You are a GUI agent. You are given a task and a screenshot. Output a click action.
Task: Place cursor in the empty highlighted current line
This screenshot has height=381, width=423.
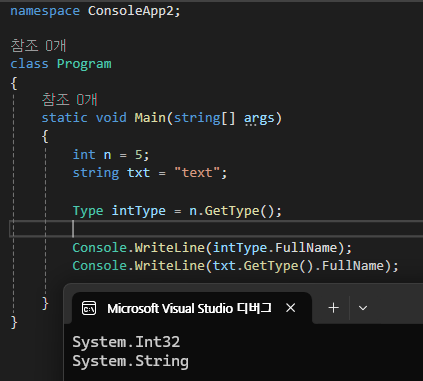point(216,229)
